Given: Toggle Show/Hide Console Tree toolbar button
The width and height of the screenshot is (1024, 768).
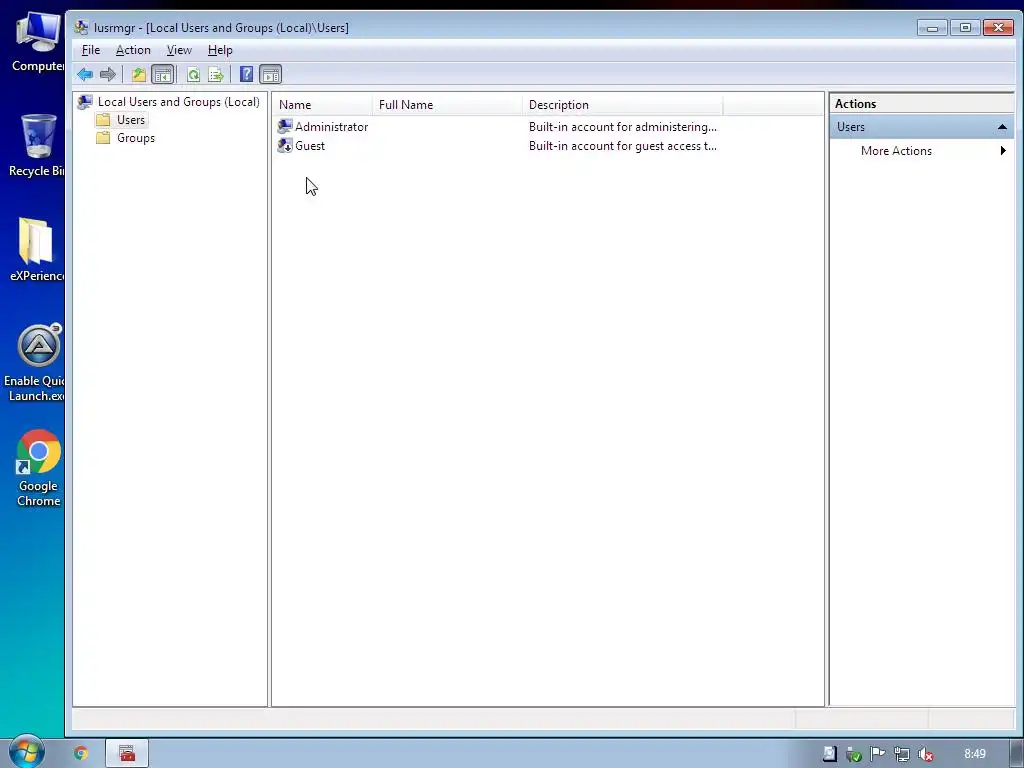Looking at the screenshot, I should point(163,74).
